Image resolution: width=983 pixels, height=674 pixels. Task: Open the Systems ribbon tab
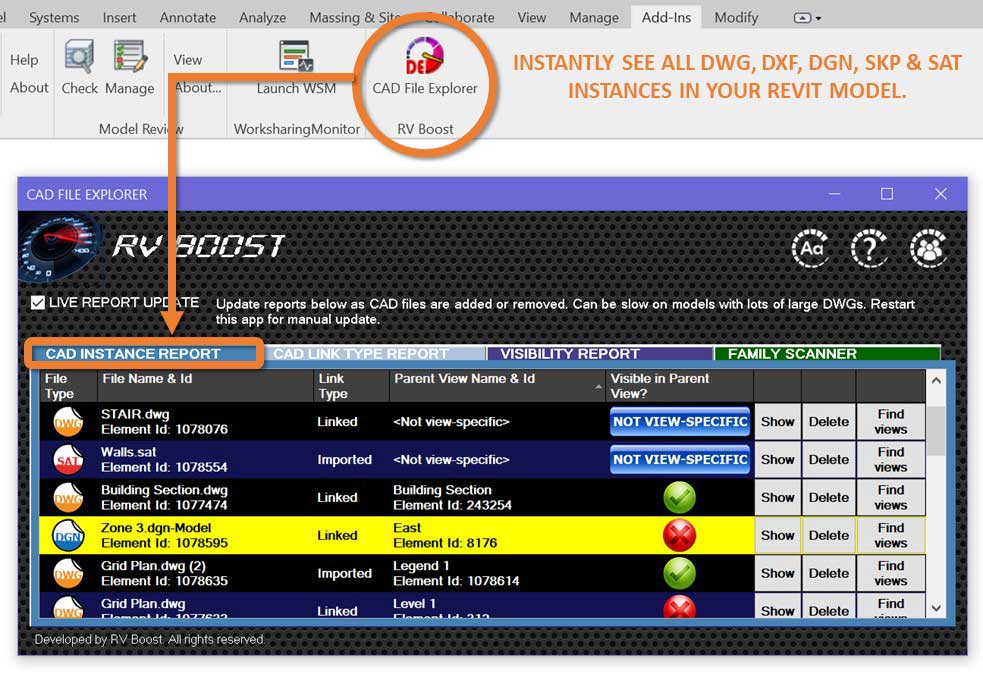point(54,18)
